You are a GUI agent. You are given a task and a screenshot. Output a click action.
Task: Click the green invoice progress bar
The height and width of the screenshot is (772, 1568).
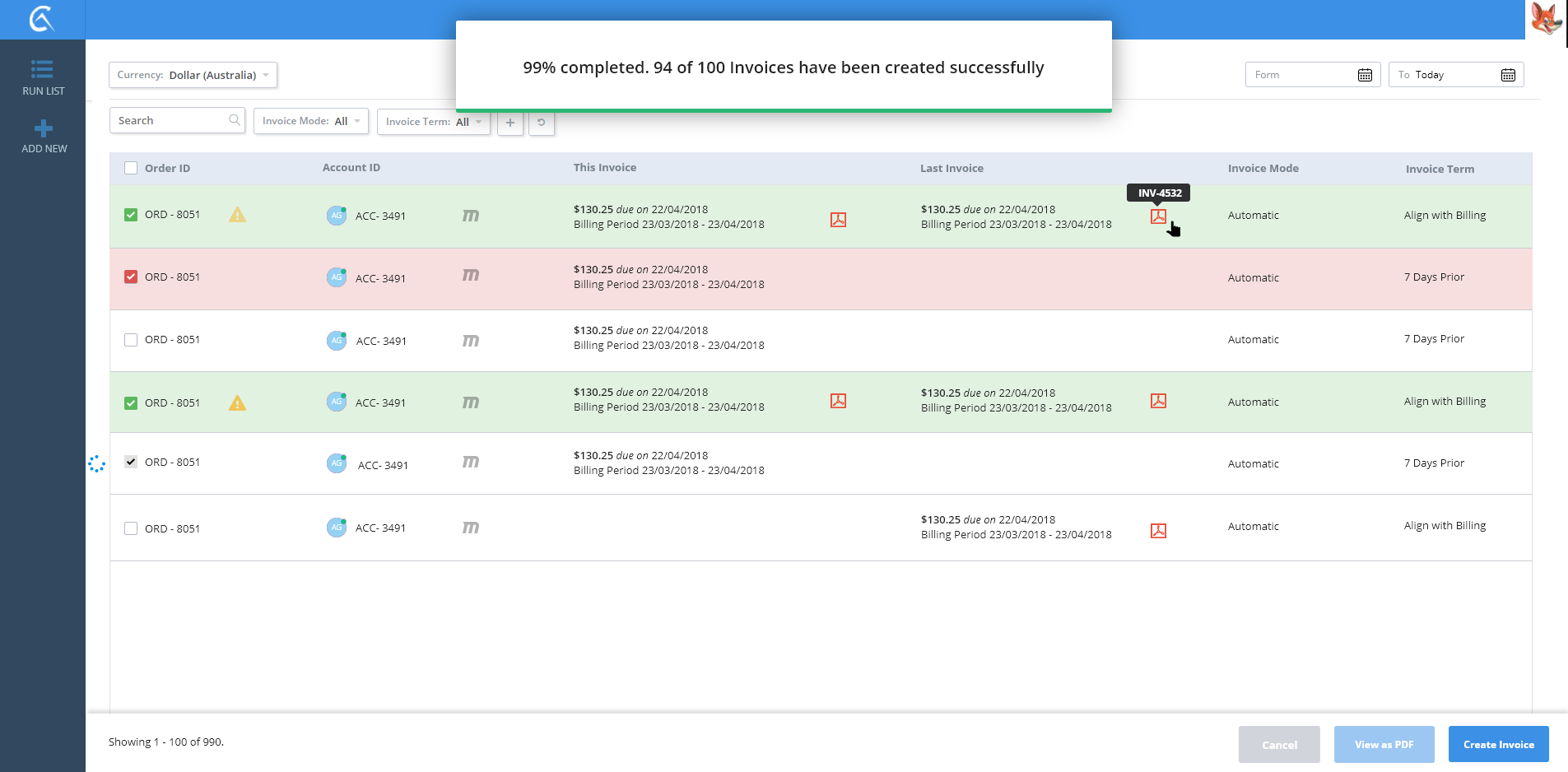click(x=783, y=110)
